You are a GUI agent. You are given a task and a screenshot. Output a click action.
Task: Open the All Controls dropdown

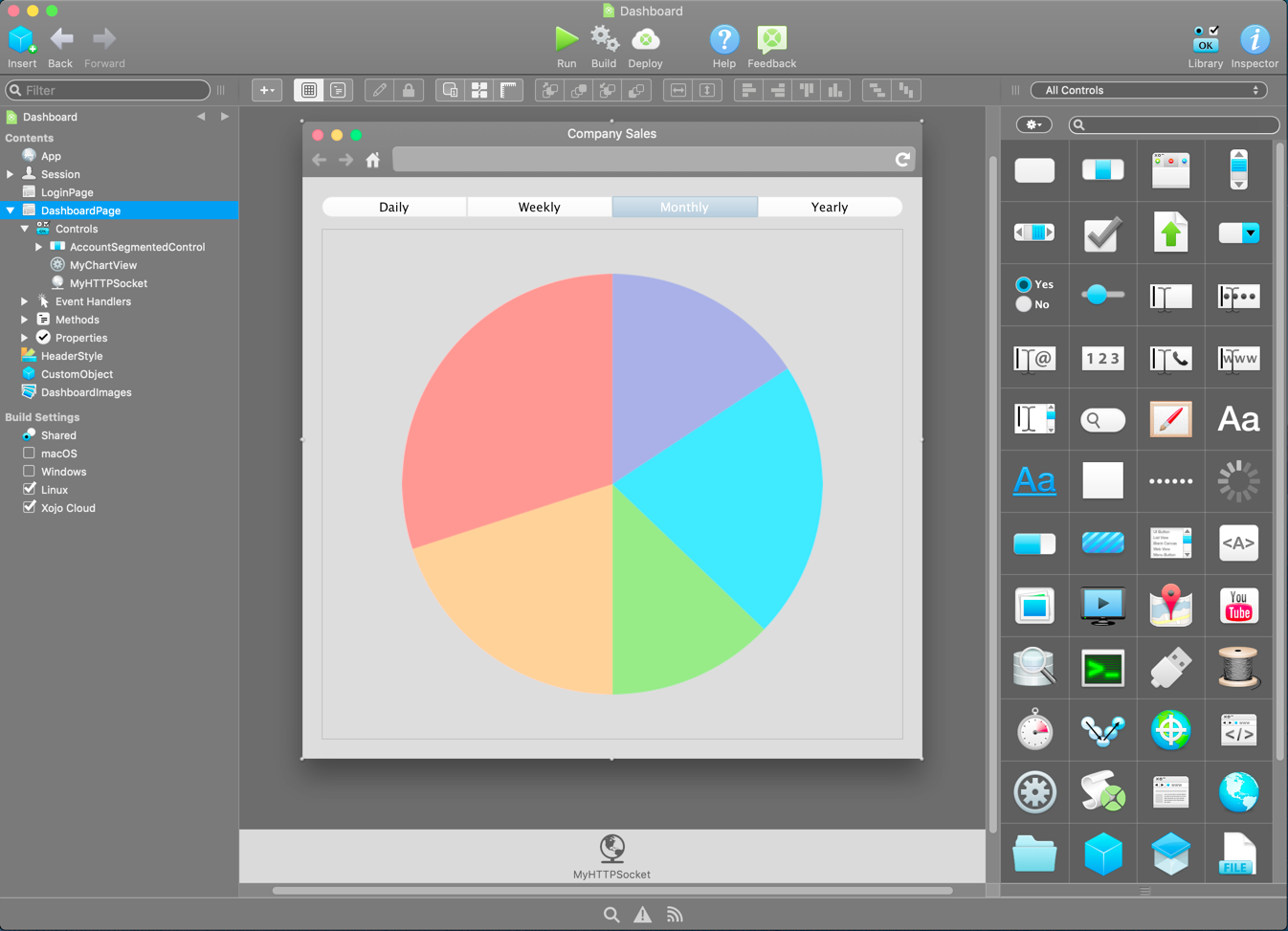coord(1149,90)
